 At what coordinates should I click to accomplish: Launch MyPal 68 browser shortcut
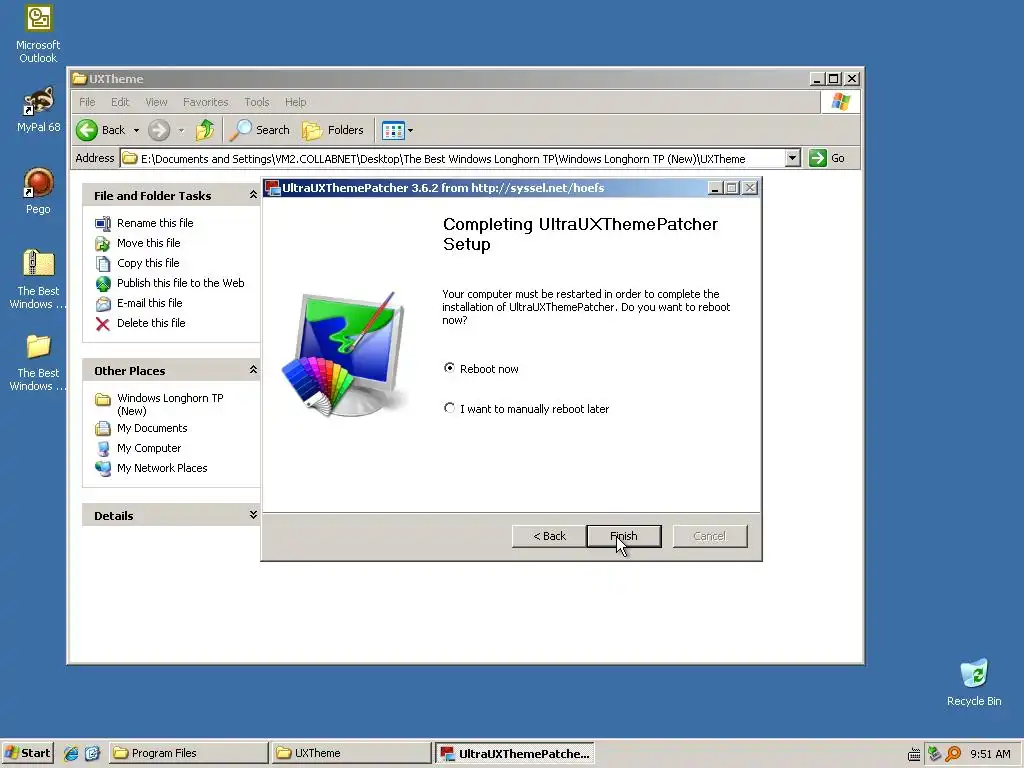pyautogui.click(x=38, y=110)
